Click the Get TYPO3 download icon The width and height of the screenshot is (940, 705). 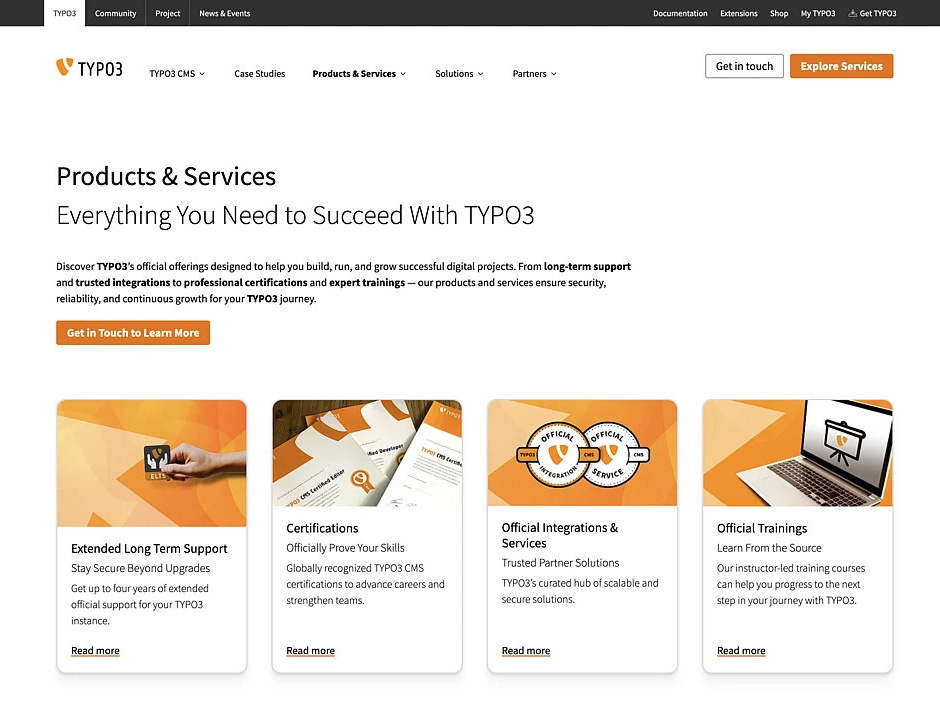(852, 13)
